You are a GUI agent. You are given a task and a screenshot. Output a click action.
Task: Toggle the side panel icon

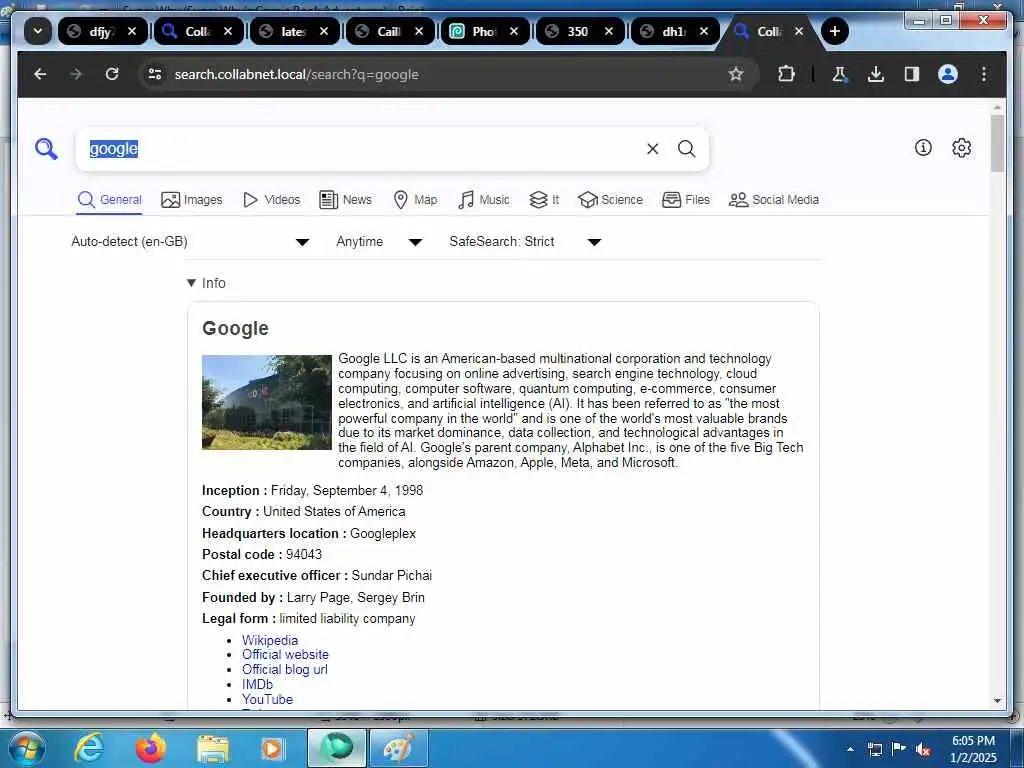(912, 74)
